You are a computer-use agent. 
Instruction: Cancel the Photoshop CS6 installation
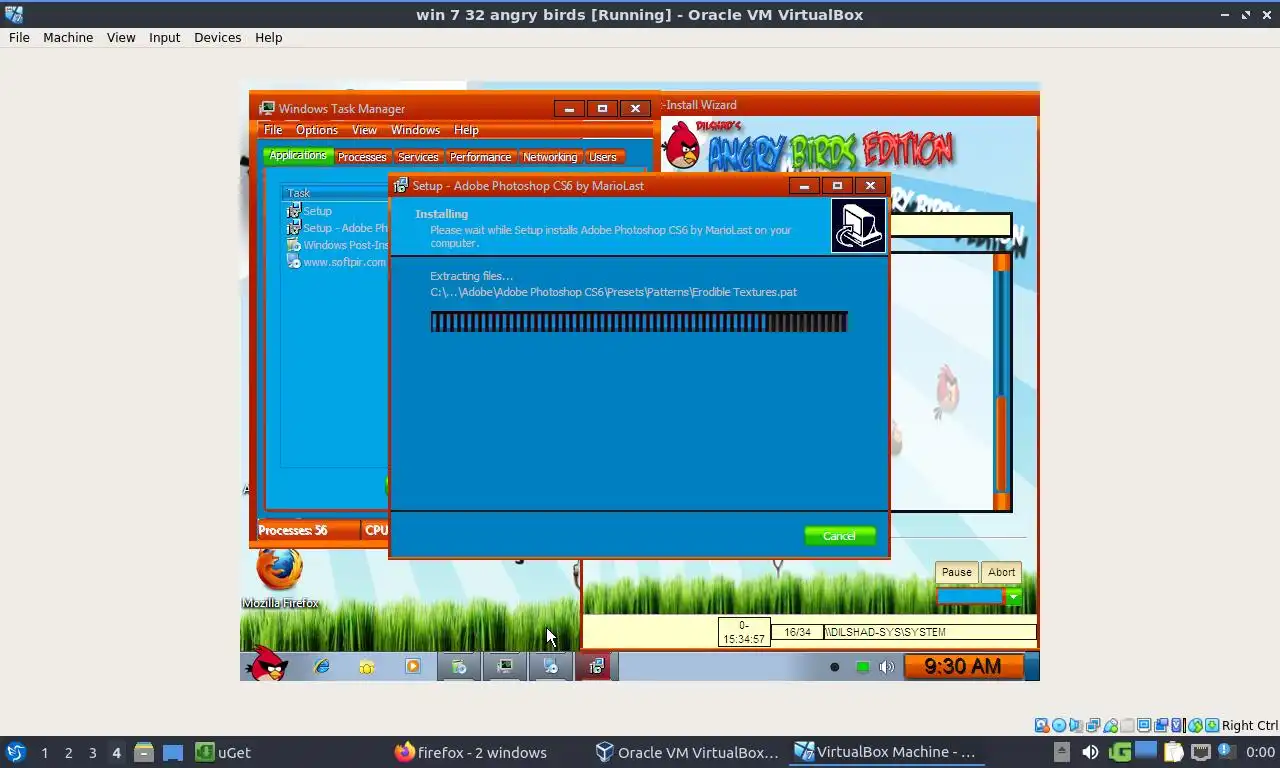839,536
